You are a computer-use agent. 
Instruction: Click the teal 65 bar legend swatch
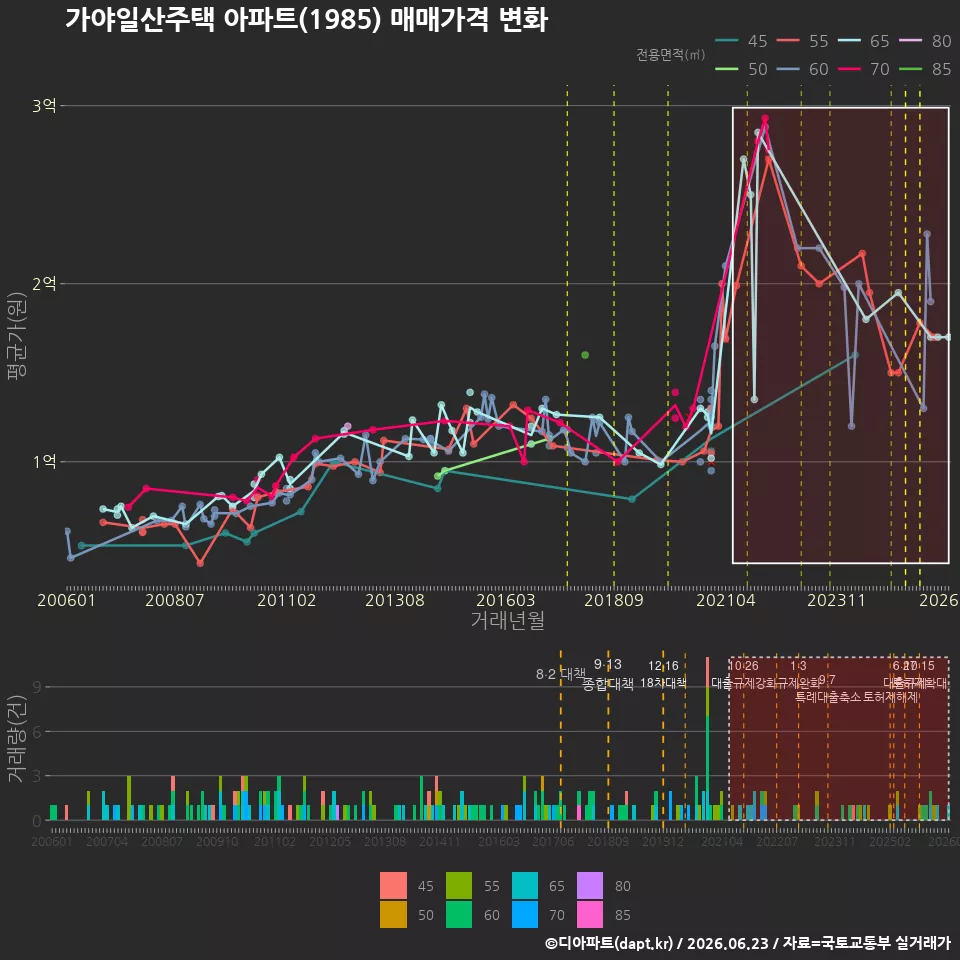click(x=525, y=885)
